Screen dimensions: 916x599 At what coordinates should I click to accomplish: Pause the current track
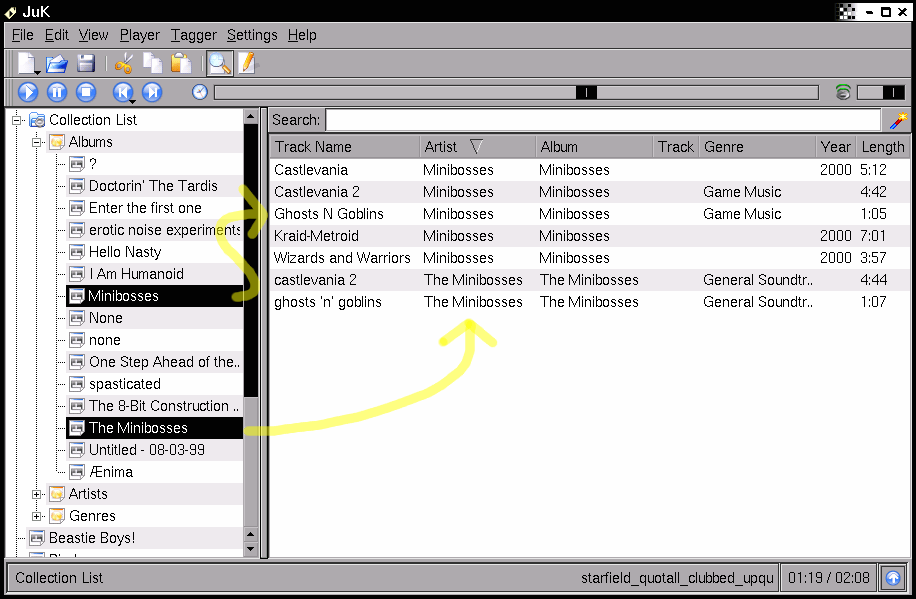57,92
